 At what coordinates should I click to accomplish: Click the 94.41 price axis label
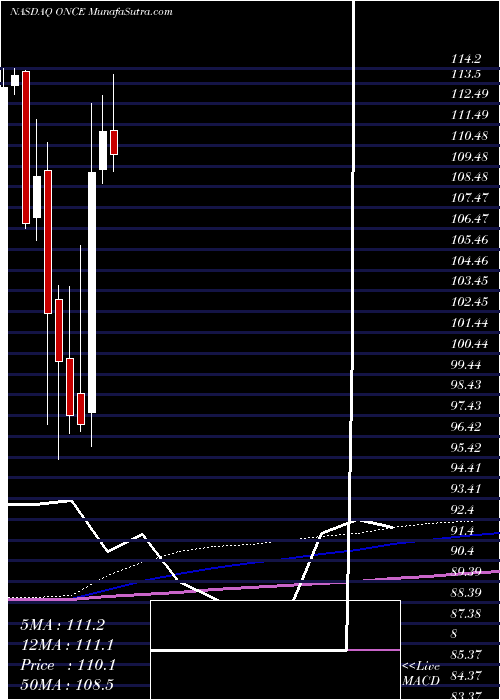coord(466,469)
